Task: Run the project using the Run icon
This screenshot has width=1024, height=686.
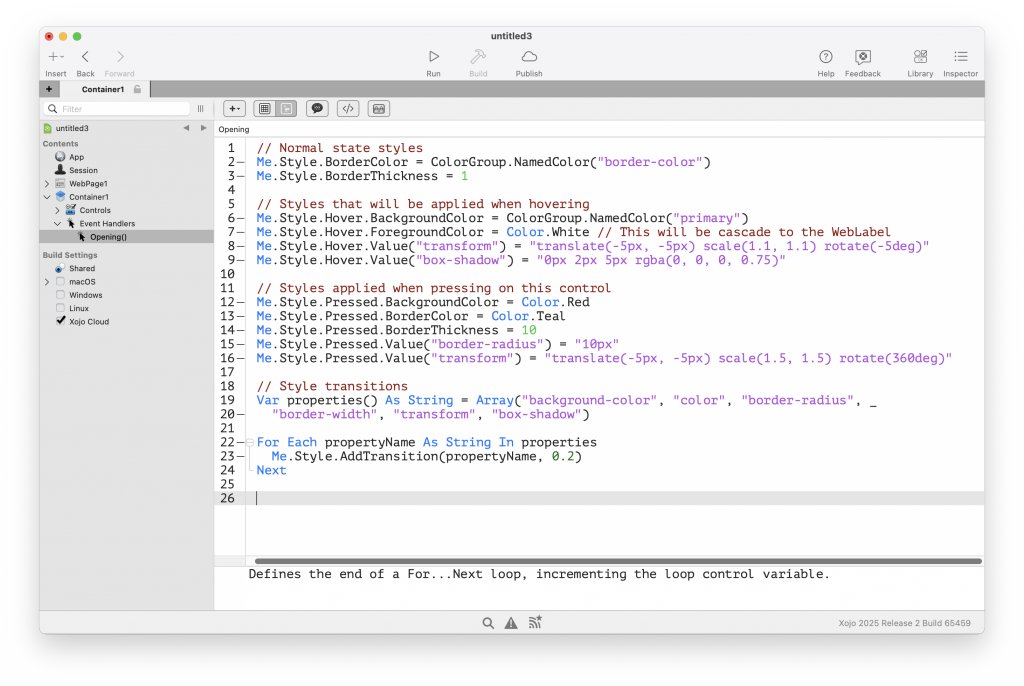Action: [x=434, y=57]
